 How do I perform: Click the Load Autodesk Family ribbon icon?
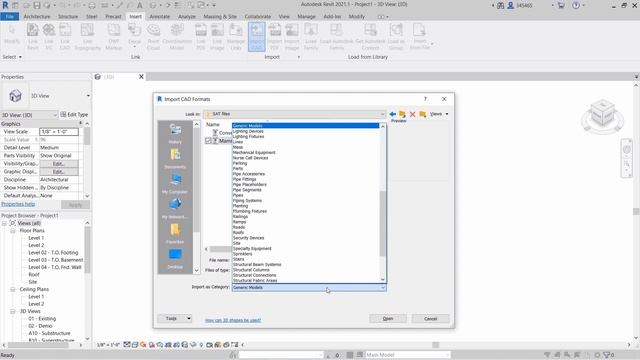point(336,37)
